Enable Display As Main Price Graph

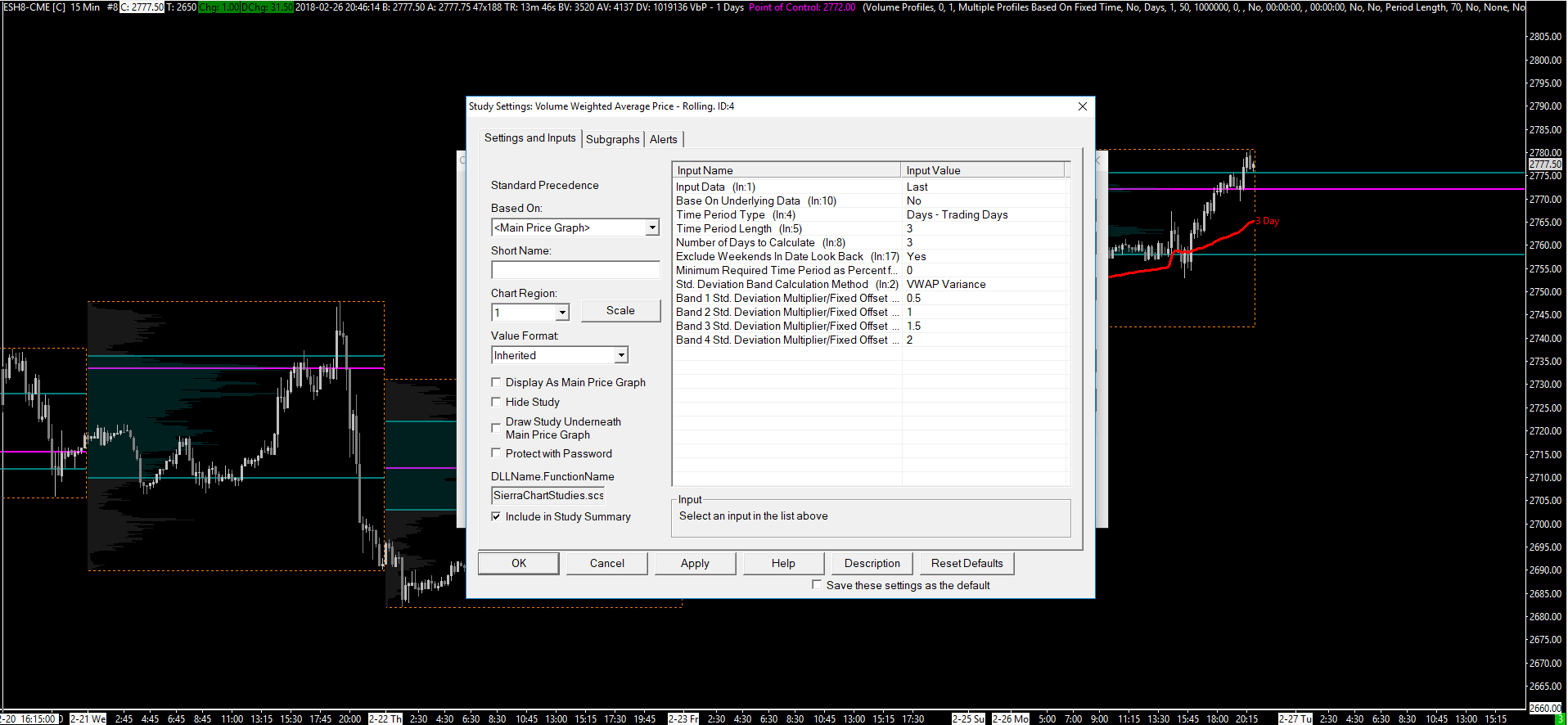(x=496, y=382)
